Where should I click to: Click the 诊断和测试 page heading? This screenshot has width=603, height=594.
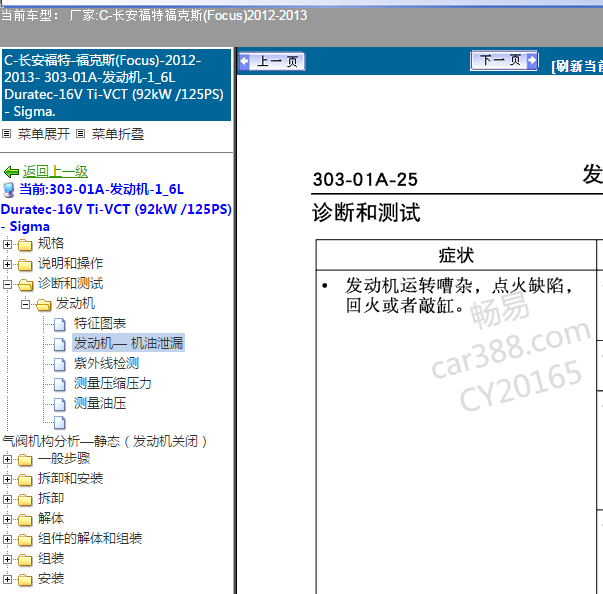366,213
